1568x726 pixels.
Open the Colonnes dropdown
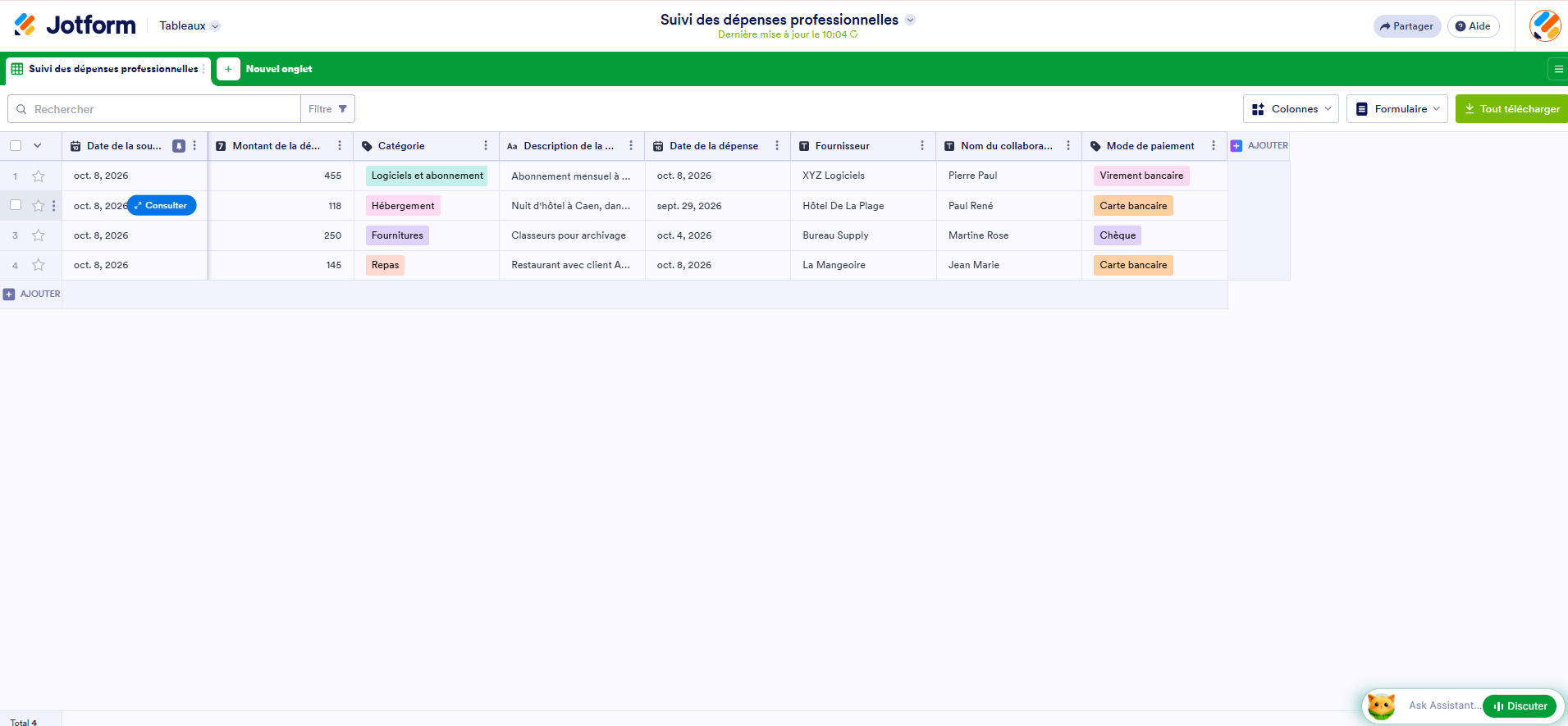pyautogui.click(x=1291, y=109)
